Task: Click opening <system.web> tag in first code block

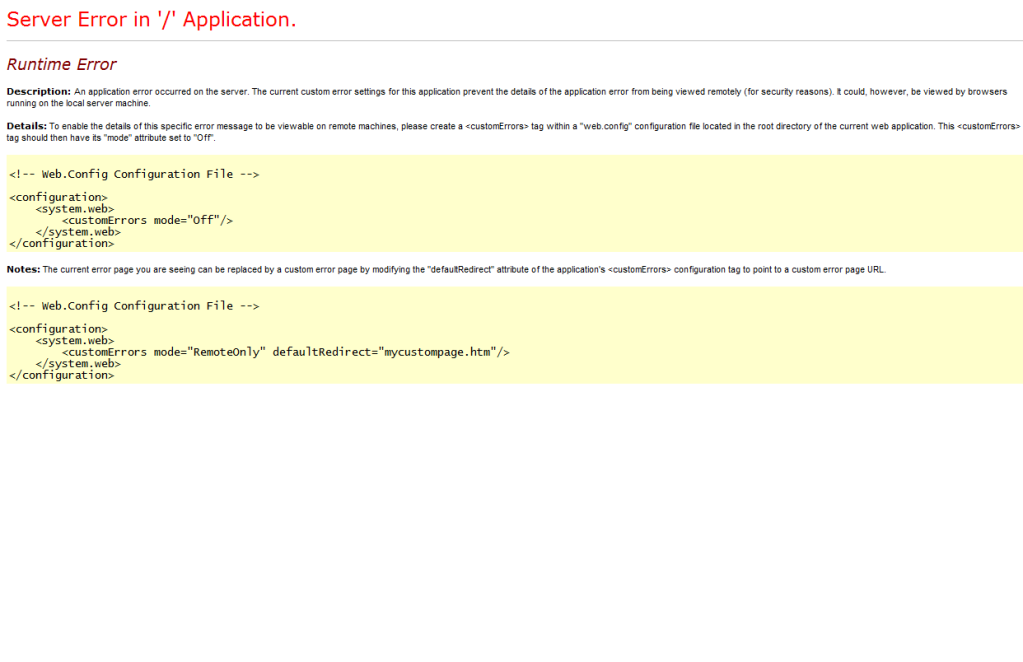Action: (75, 209)
